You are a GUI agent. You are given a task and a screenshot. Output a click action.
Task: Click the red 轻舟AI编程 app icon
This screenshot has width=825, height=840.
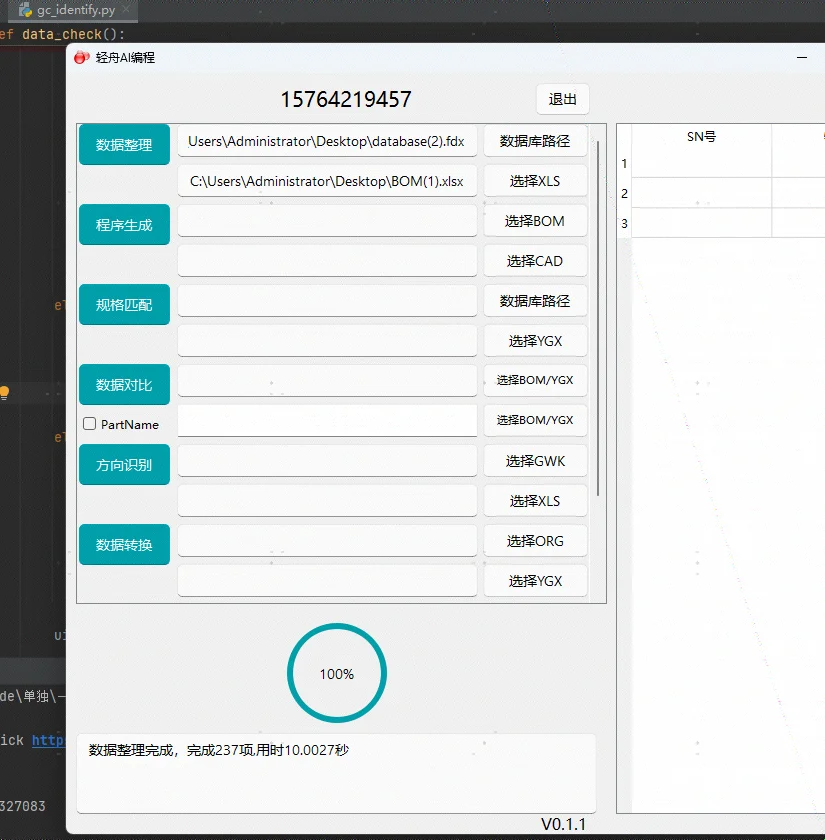click(81, 57)
